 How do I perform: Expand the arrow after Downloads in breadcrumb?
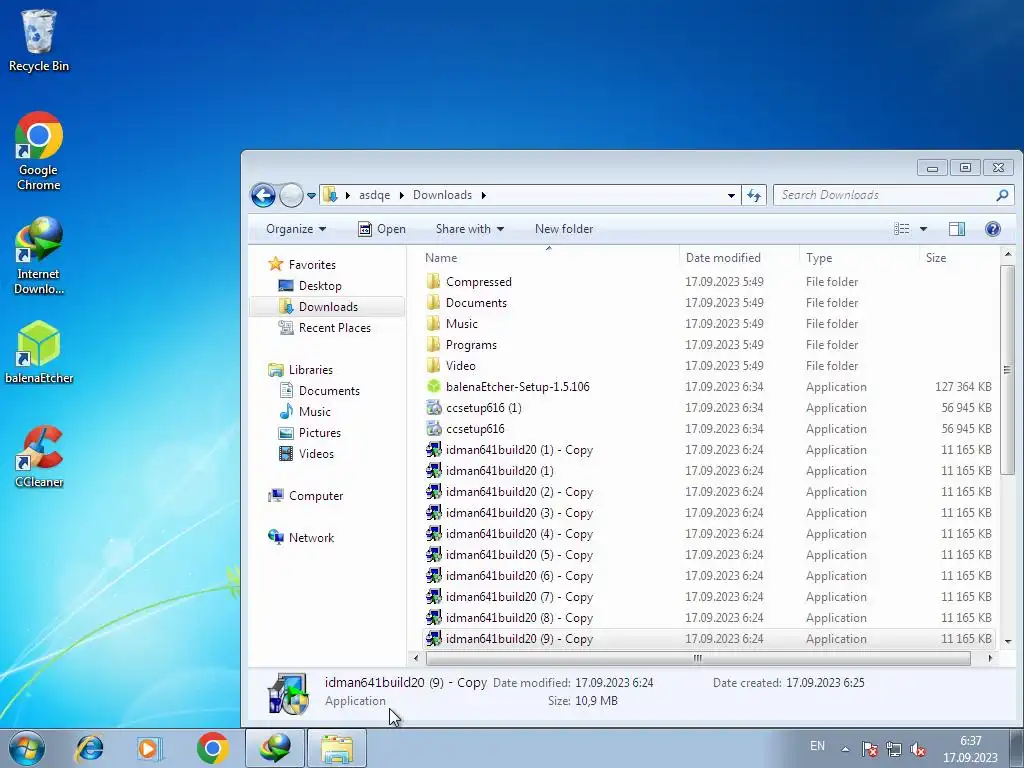(483, 195)
